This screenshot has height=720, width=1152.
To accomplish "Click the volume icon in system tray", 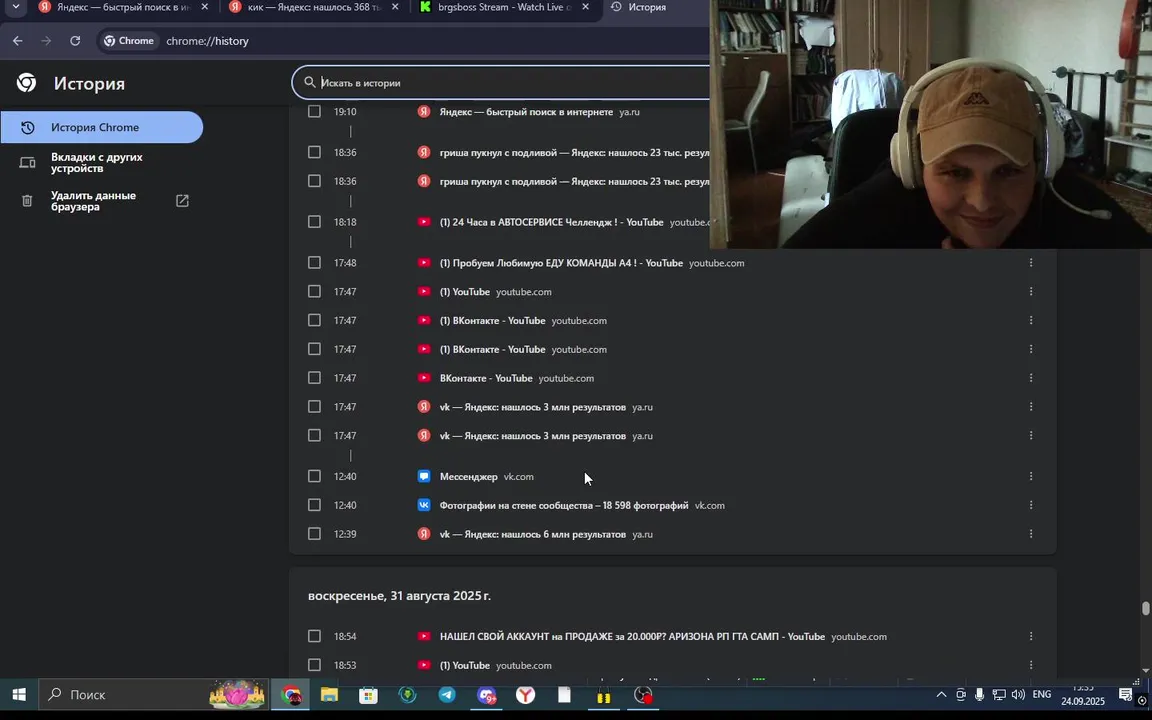I will click(1018, 694).
